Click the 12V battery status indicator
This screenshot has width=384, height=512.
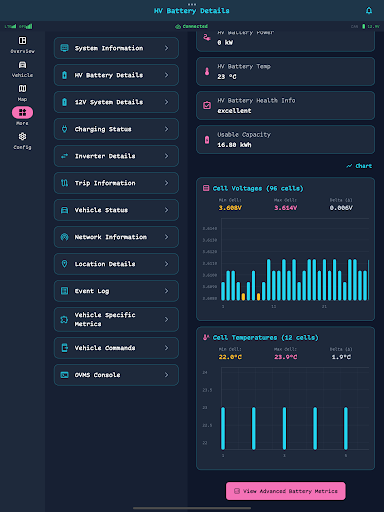[371, 26]
